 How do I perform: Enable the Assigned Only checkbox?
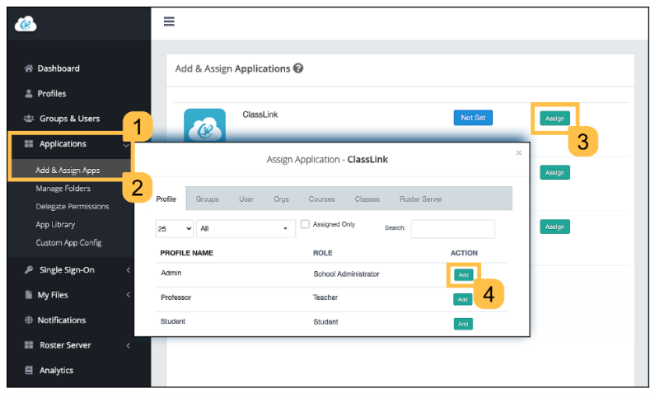coord(305,224)
